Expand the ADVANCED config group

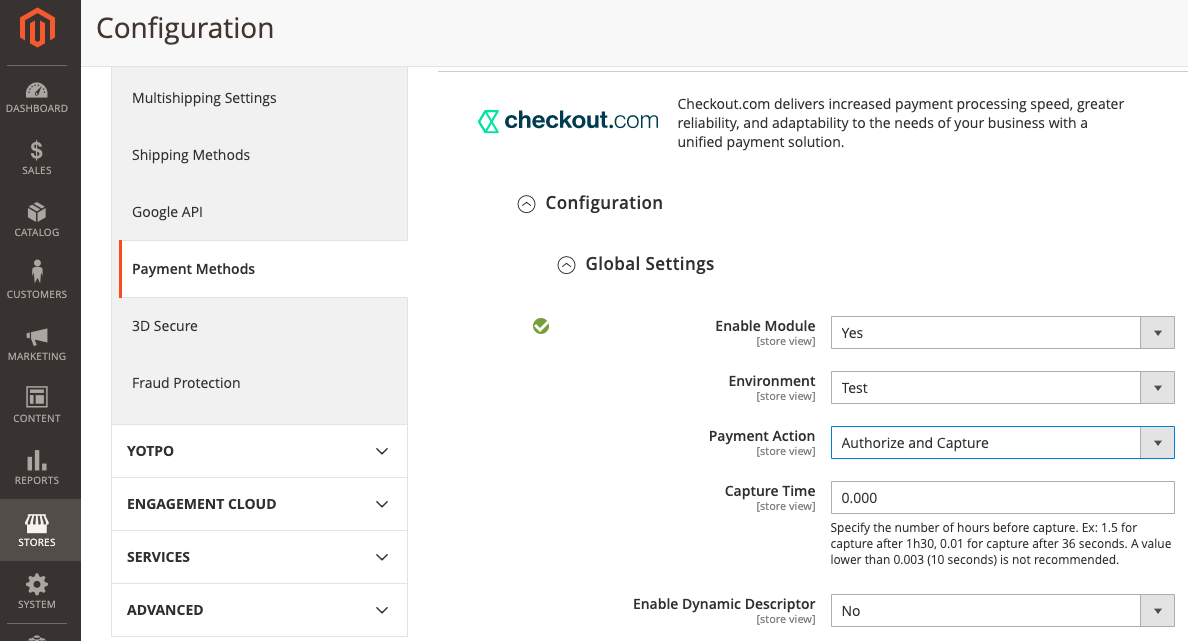(x=259, y=610)
